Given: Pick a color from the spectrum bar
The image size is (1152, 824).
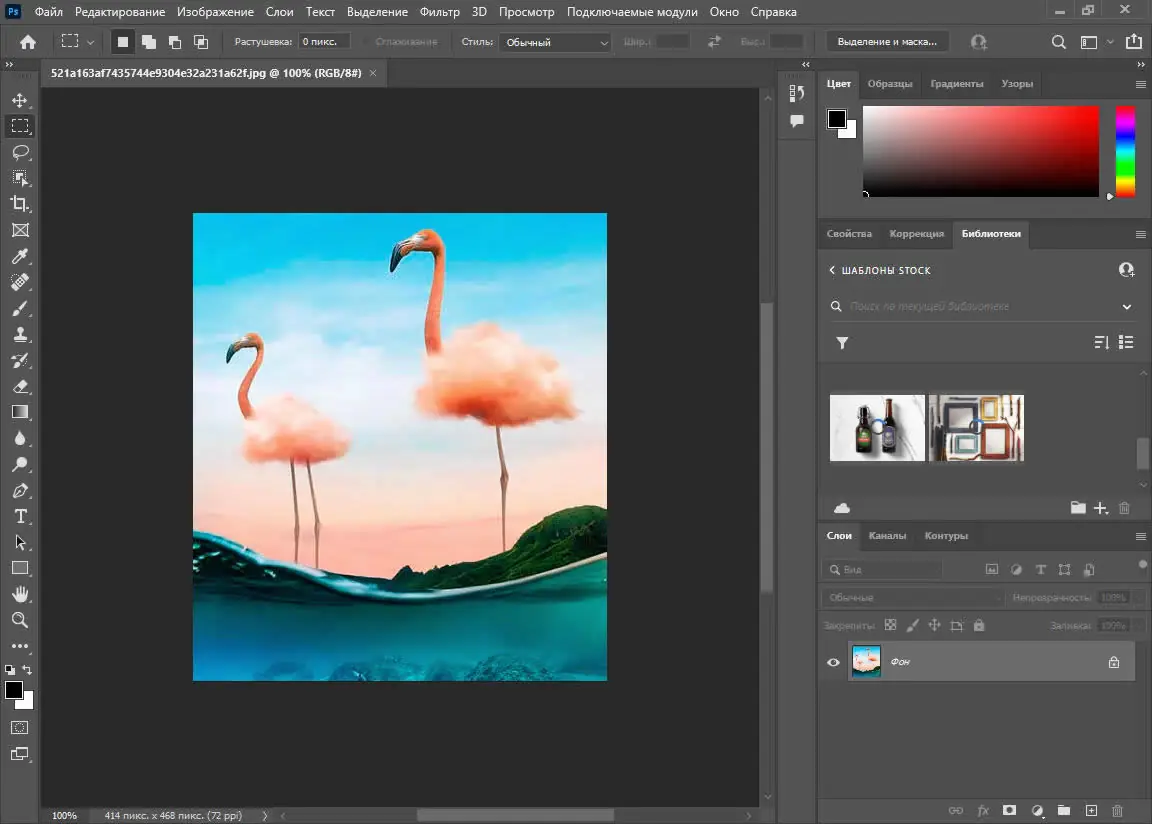Looking at the screenshot, I should tap(1125, 150).
